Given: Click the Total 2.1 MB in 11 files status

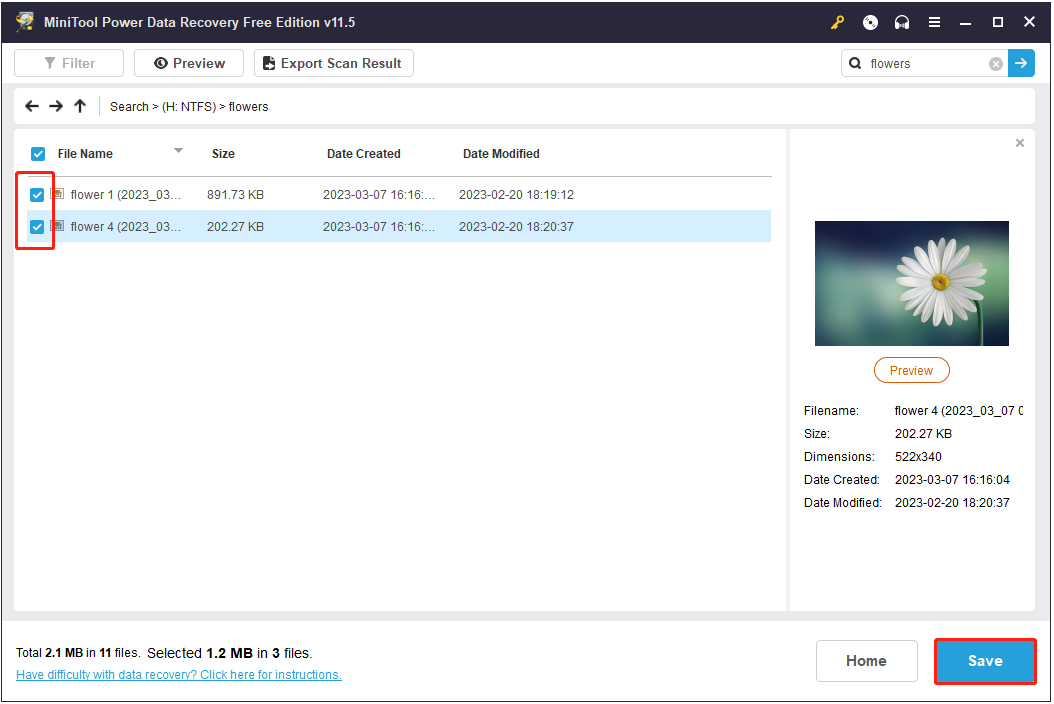Looking at the screenshot, I should click(x=78, y=653).
